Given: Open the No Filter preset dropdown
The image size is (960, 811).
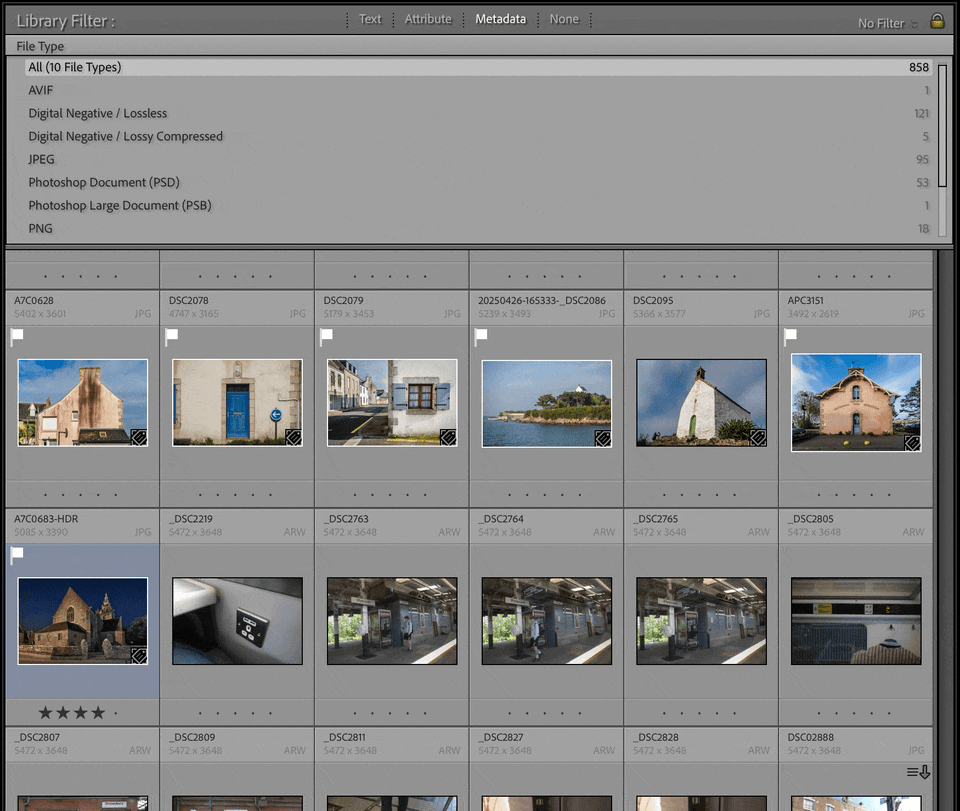Looking at the screenshot, I should [x=888, y=23].
